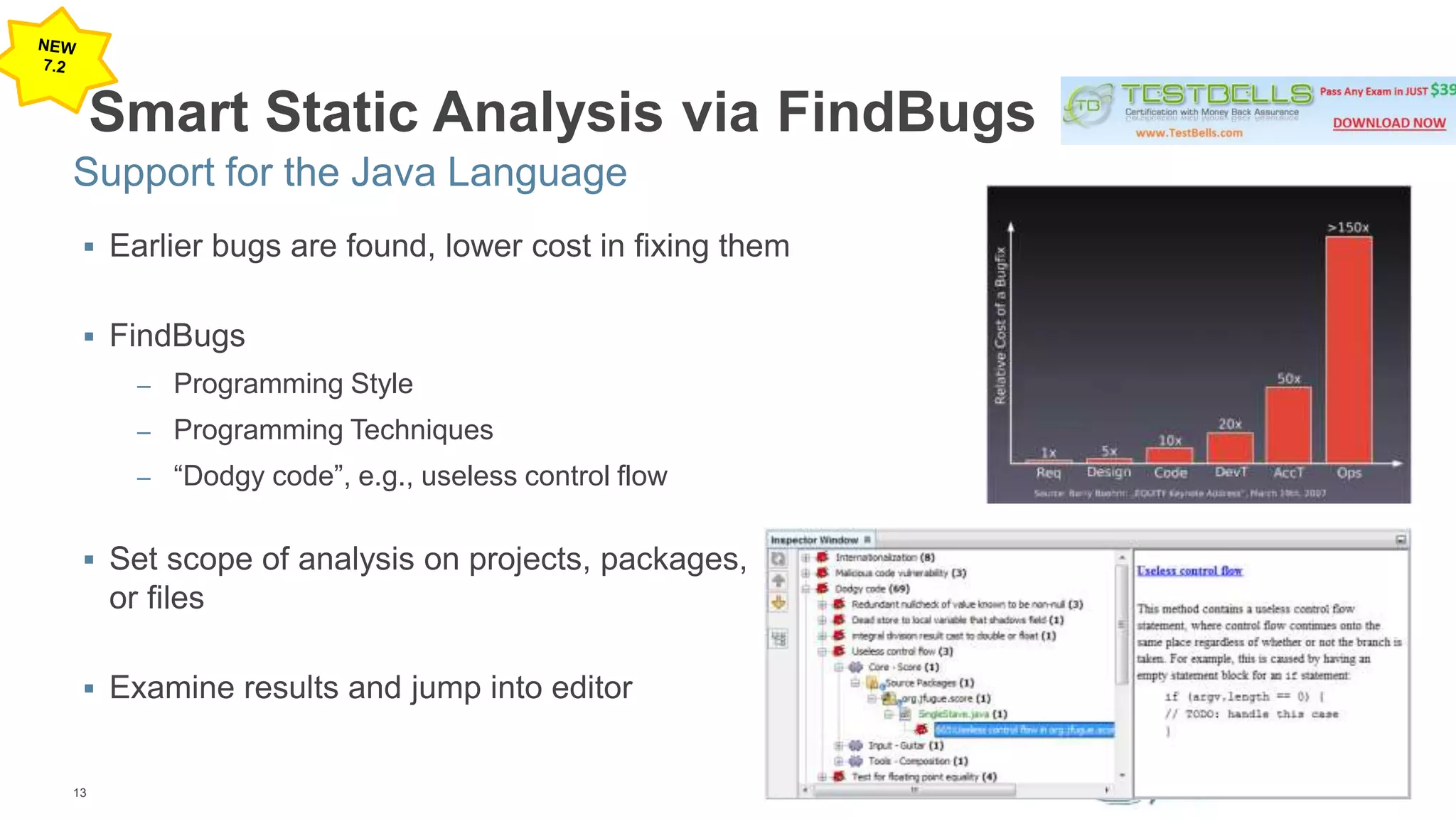This screenshot has height=819, width=1456.
Task: Click the Source Packages folder icon
Action: click(872, 682)
